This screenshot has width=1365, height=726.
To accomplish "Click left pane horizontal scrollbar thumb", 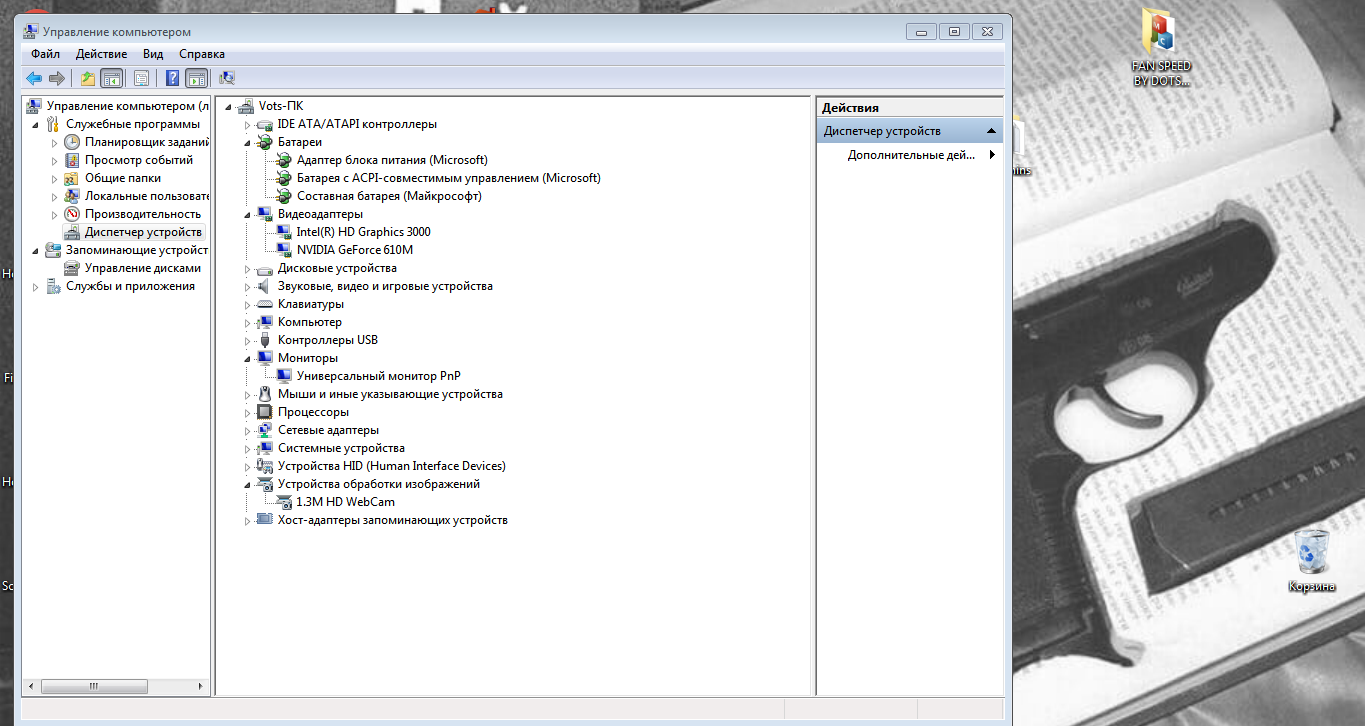I will (x=93, y=687).
